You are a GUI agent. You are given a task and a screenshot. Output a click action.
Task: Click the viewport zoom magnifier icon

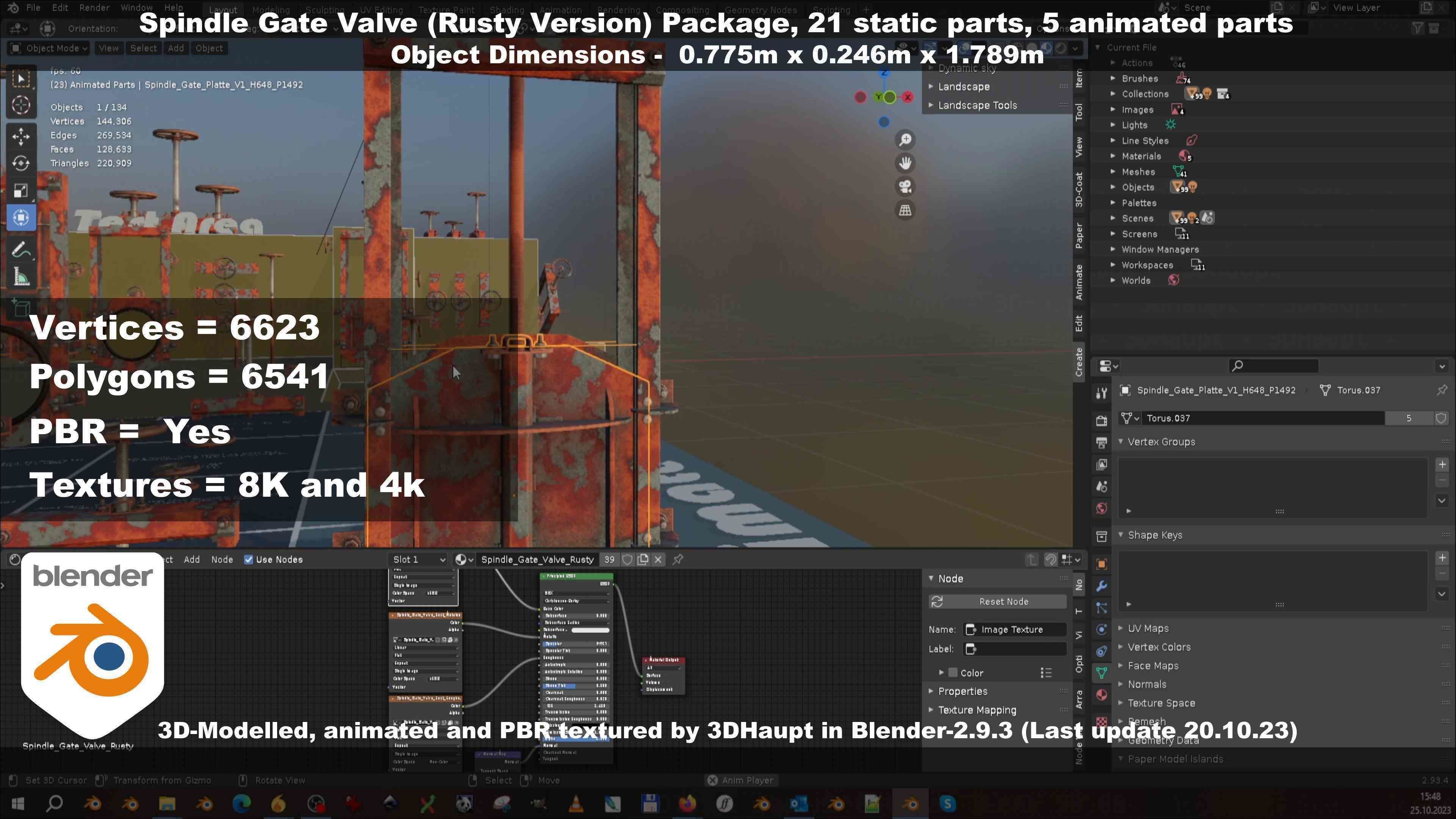(905, 140)
